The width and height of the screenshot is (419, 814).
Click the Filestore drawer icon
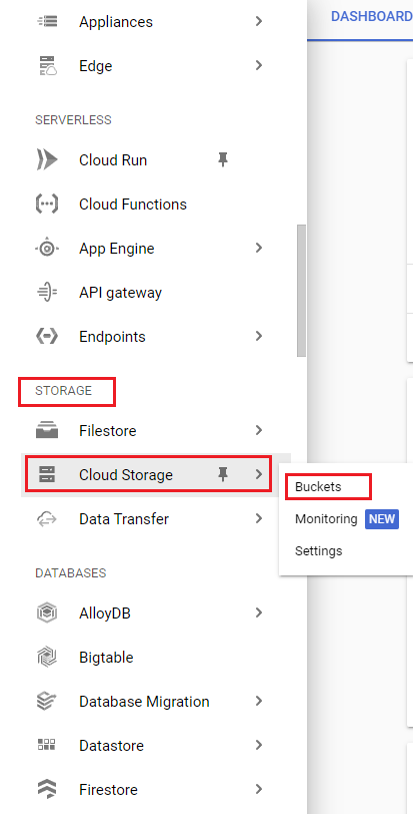(47, 430)
